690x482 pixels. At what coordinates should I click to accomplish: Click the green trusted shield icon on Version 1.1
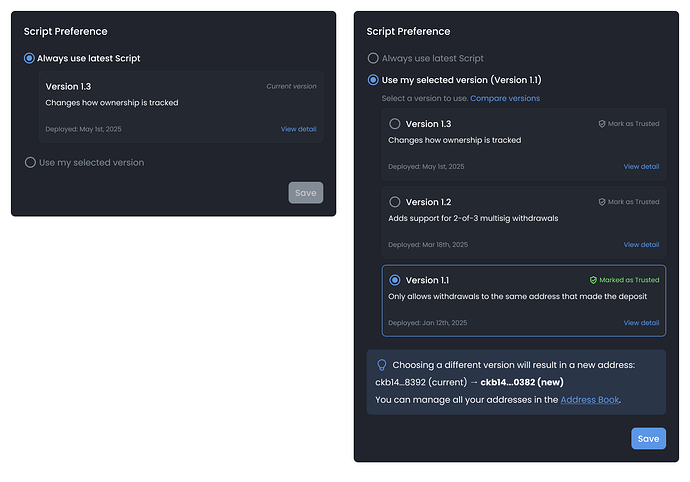593,281
